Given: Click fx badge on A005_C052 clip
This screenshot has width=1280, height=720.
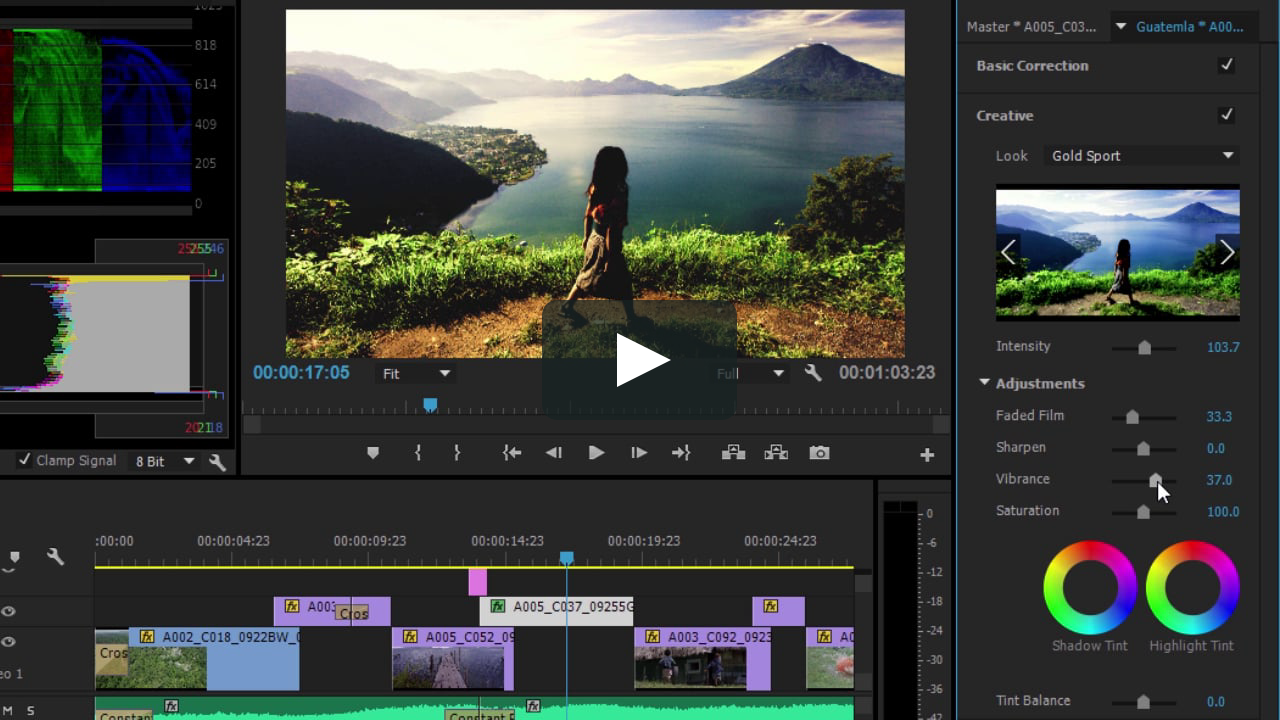Looking at the screenshot, I should click(x=410, y=636).
